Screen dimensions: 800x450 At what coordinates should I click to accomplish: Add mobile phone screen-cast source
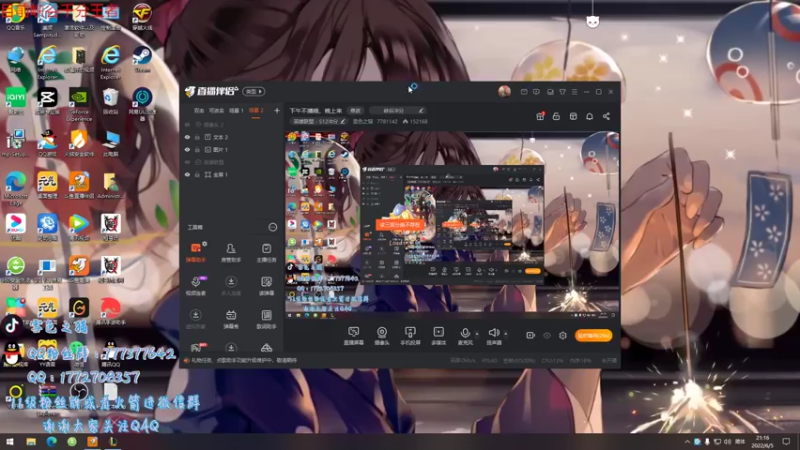tap(410, 336)
